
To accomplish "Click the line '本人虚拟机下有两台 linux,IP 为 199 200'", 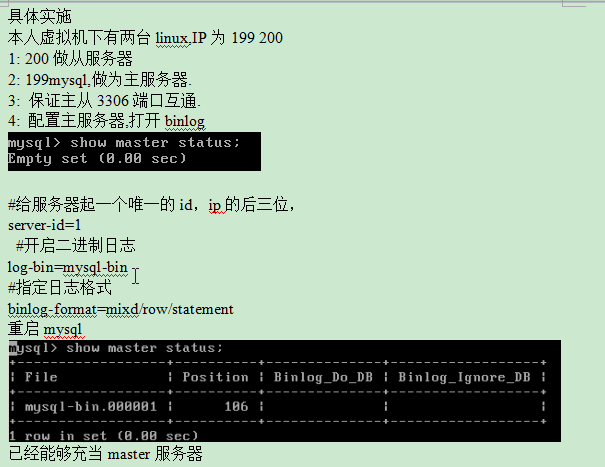I will pyautogui.click(x=145, y=38).
